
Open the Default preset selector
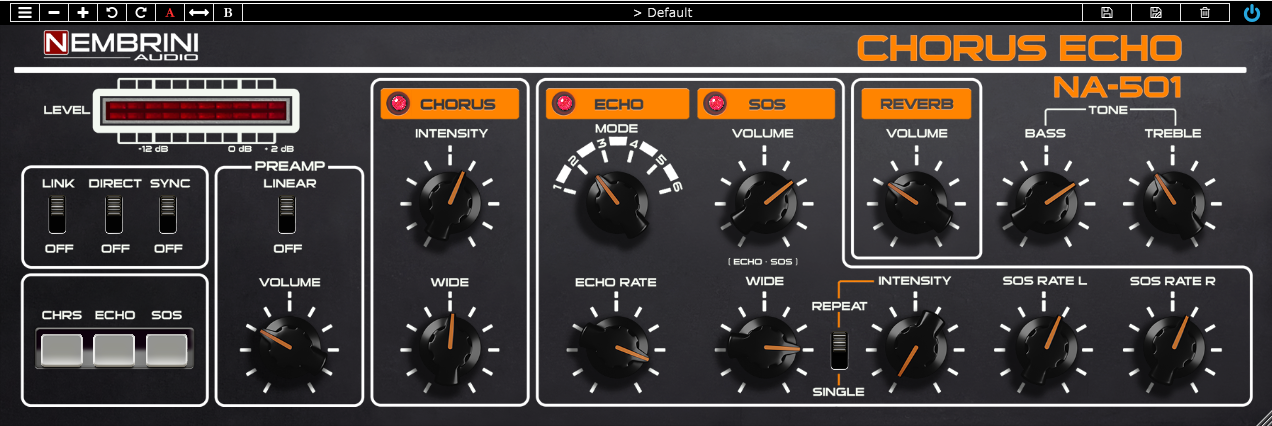[663, 13]
